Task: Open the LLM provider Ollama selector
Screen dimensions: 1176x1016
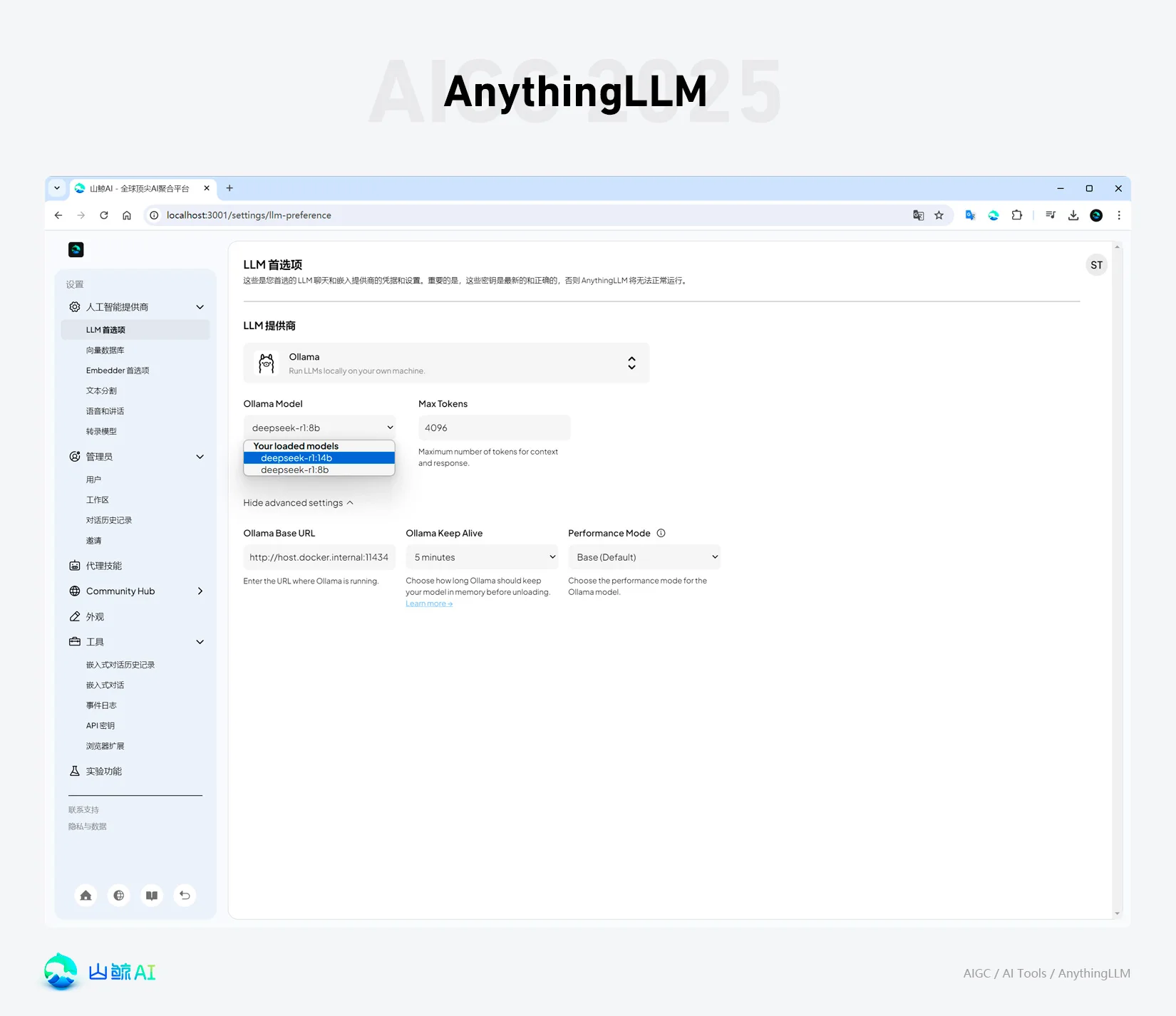Action: tap(446, 363)
